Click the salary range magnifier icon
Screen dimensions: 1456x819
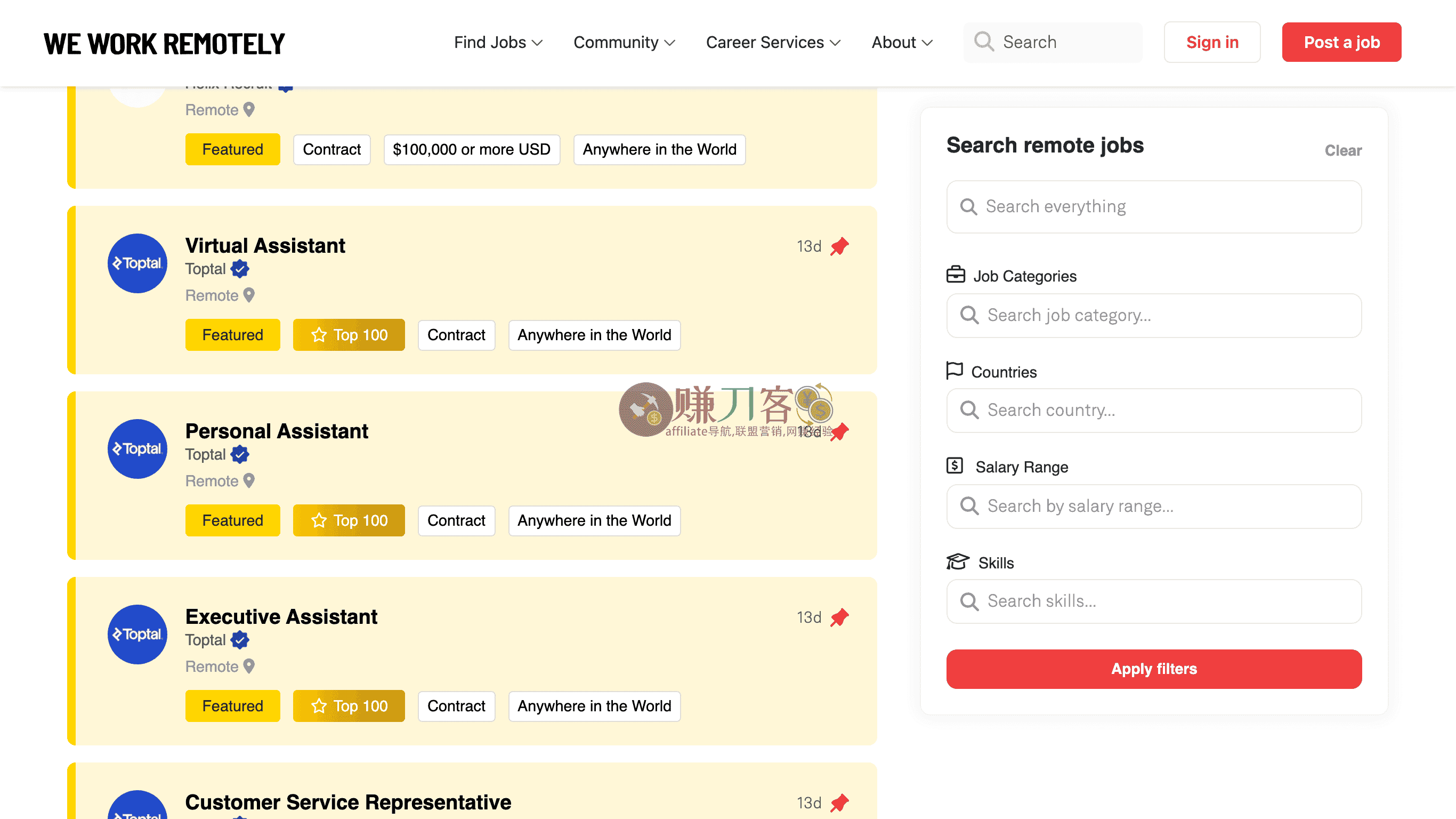pyautogui.click(x=969, y=506)
